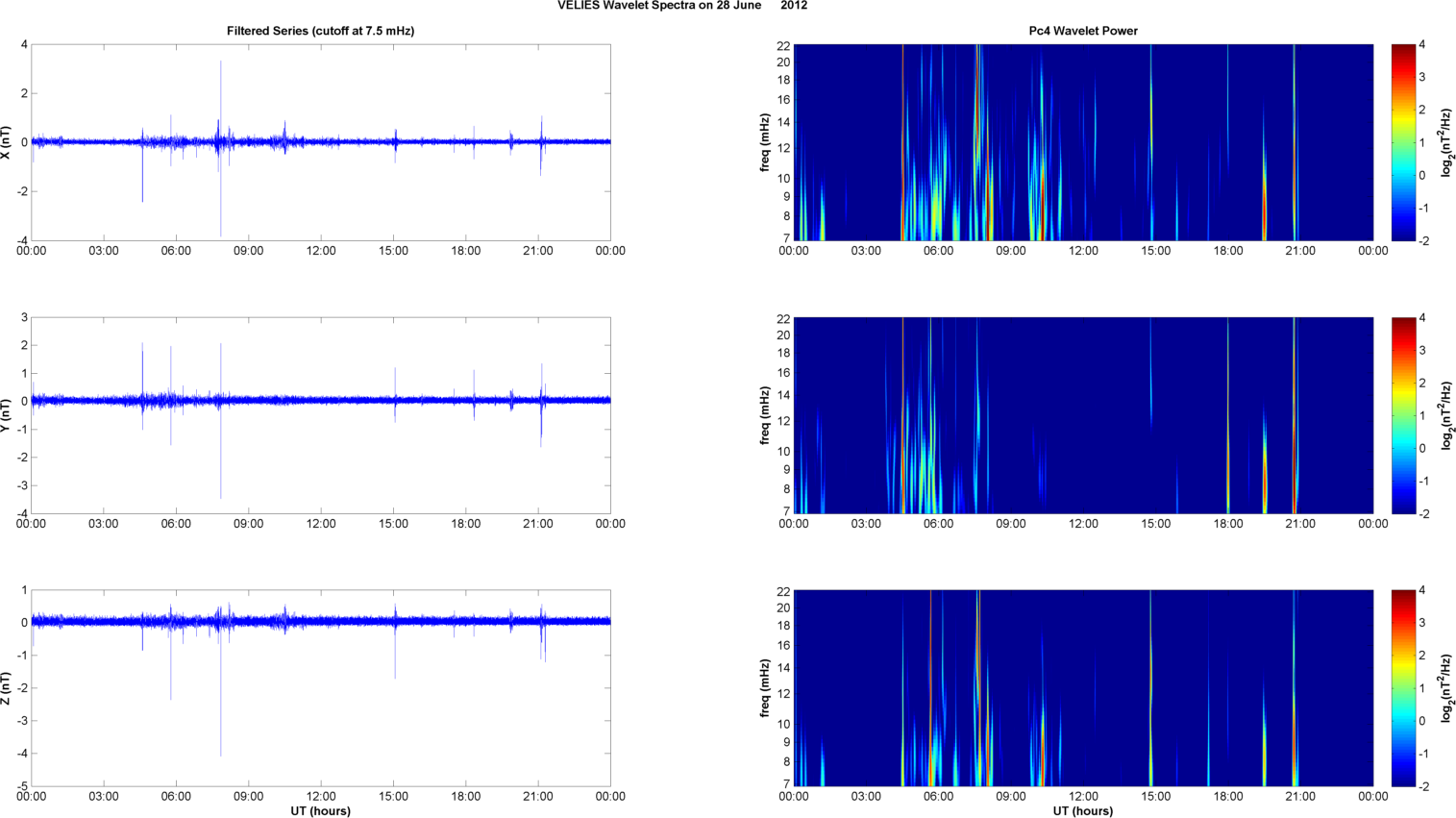Click the top wavelet plot colorbar

coord(1403,142)
